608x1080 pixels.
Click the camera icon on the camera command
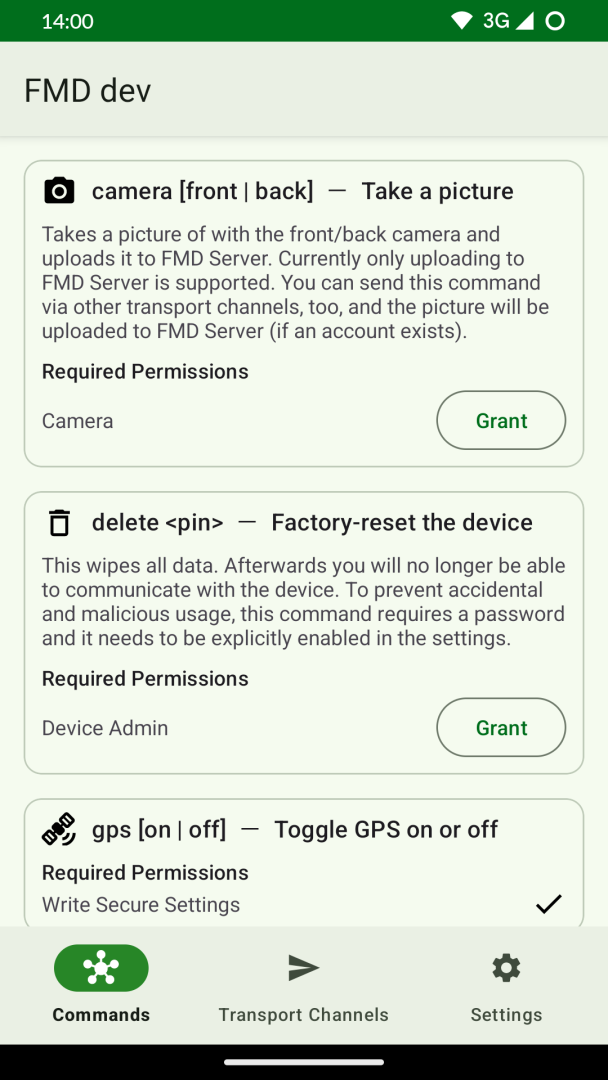coord(60,191)
